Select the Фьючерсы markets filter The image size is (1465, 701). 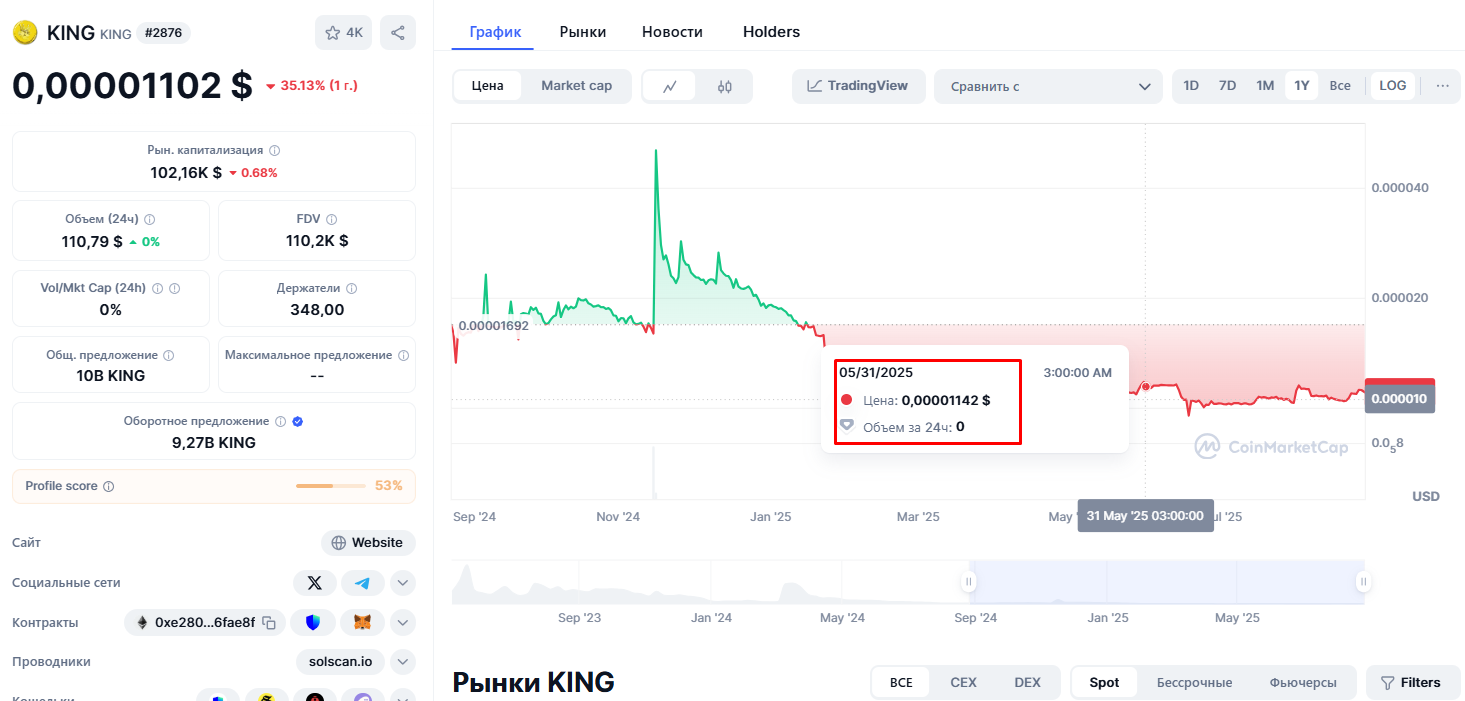(x=1303, y=683)
